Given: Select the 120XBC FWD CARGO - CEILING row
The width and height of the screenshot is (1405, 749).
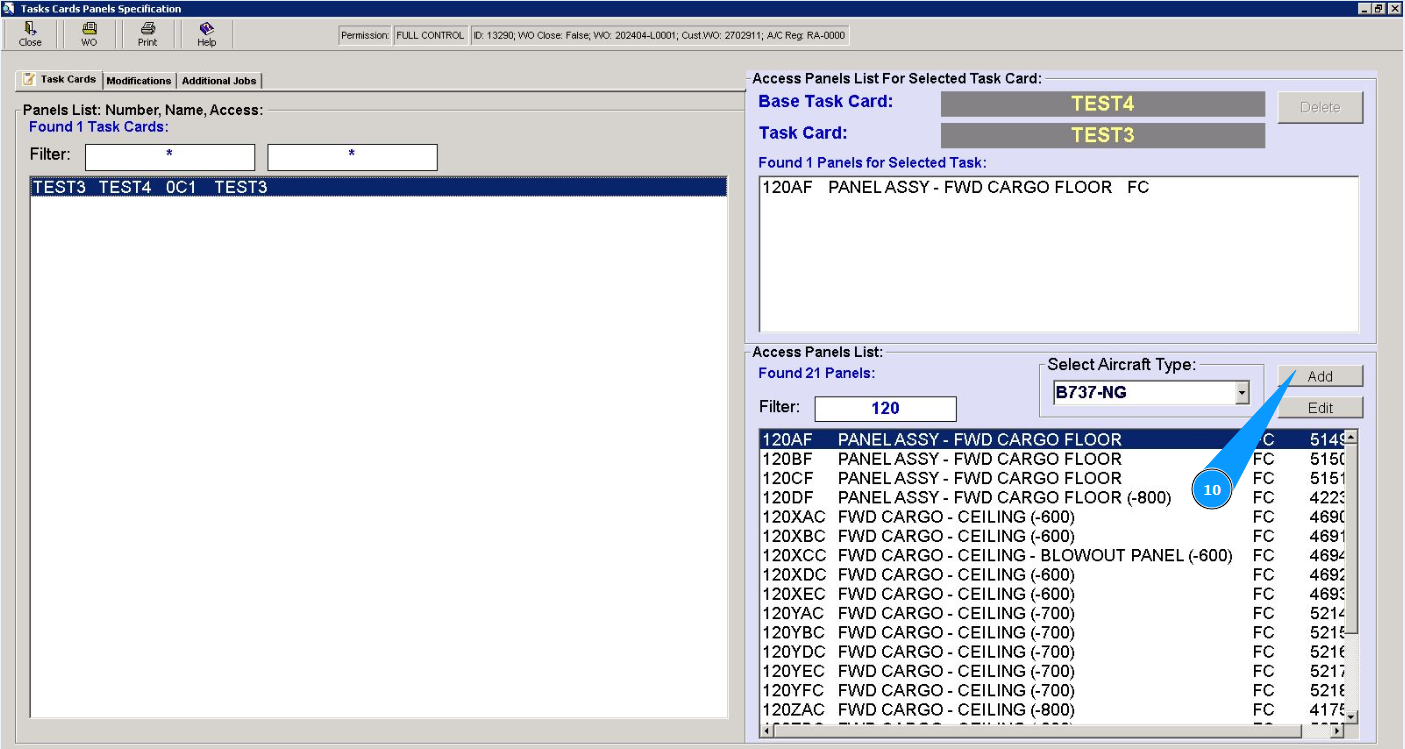Looking at the screenshot, I should click(1050, 536).
